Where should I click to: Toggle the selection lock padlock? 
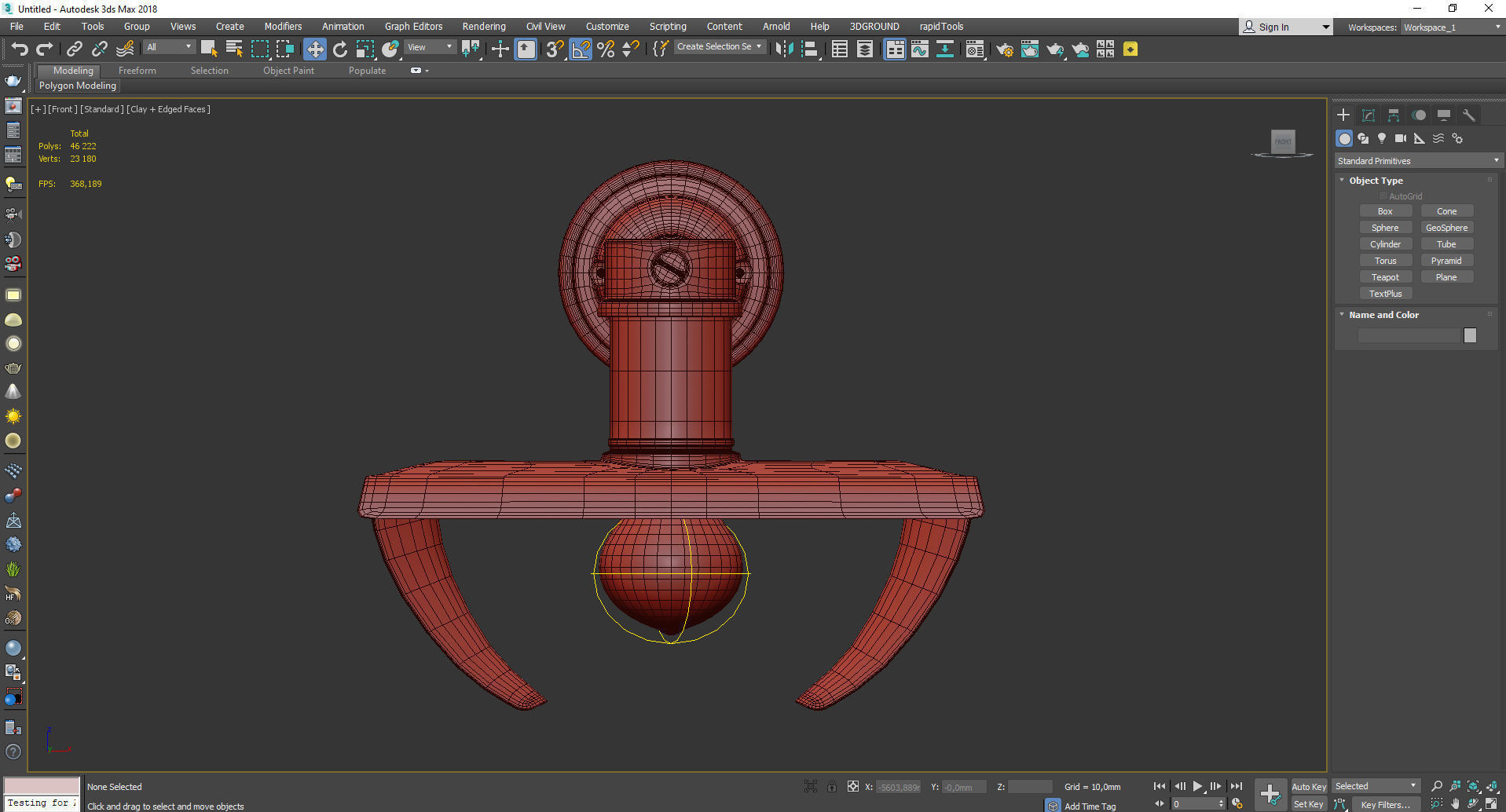click(x=832, y=786)
